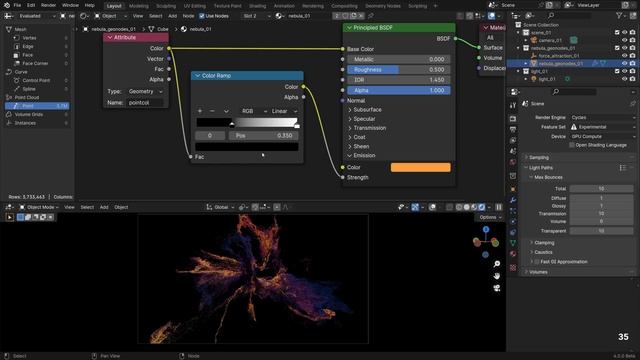
Task: Switch to the Shading workspace tab
Action: 258,6
